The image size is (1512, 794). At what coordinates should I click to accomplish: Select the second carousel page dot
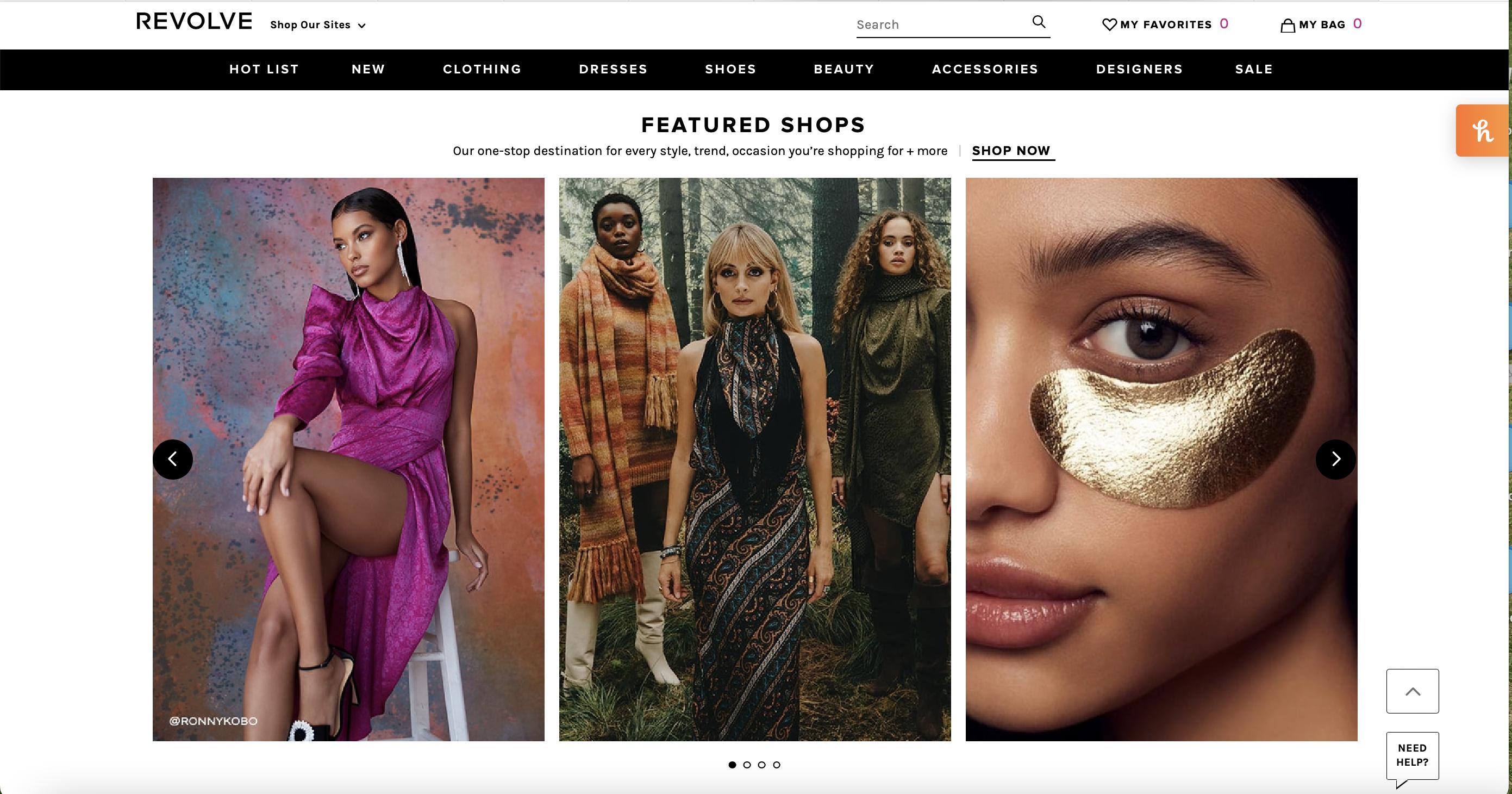[x=747, y=765]
